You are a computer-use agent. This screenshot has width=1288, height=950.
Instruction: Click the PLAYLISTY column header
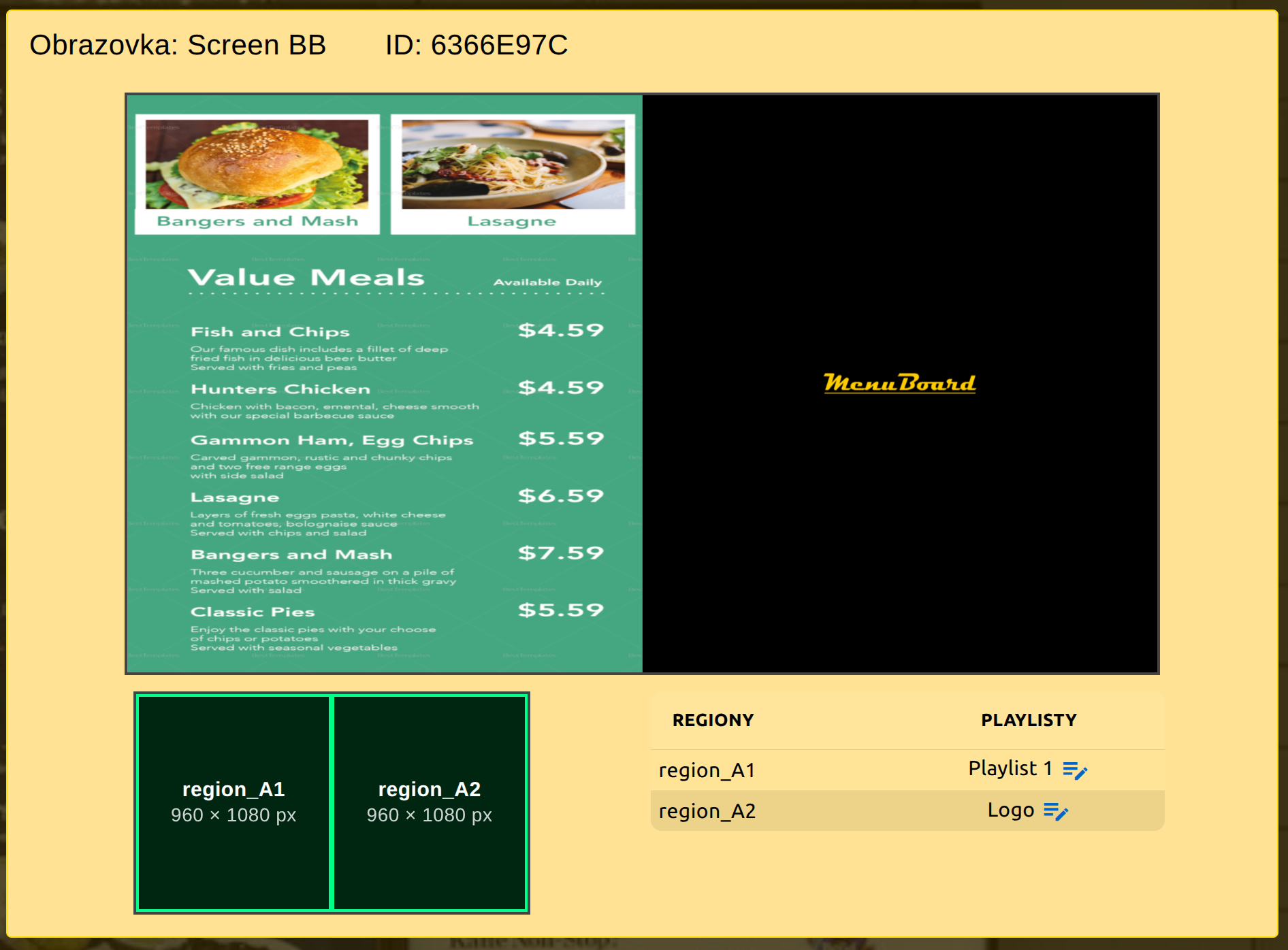1028,720
